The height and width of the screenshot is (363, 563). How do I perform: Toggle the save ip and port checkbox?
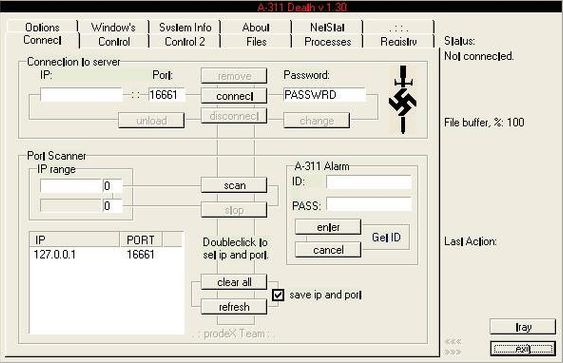pyautogui.click(x=278, y=295)
